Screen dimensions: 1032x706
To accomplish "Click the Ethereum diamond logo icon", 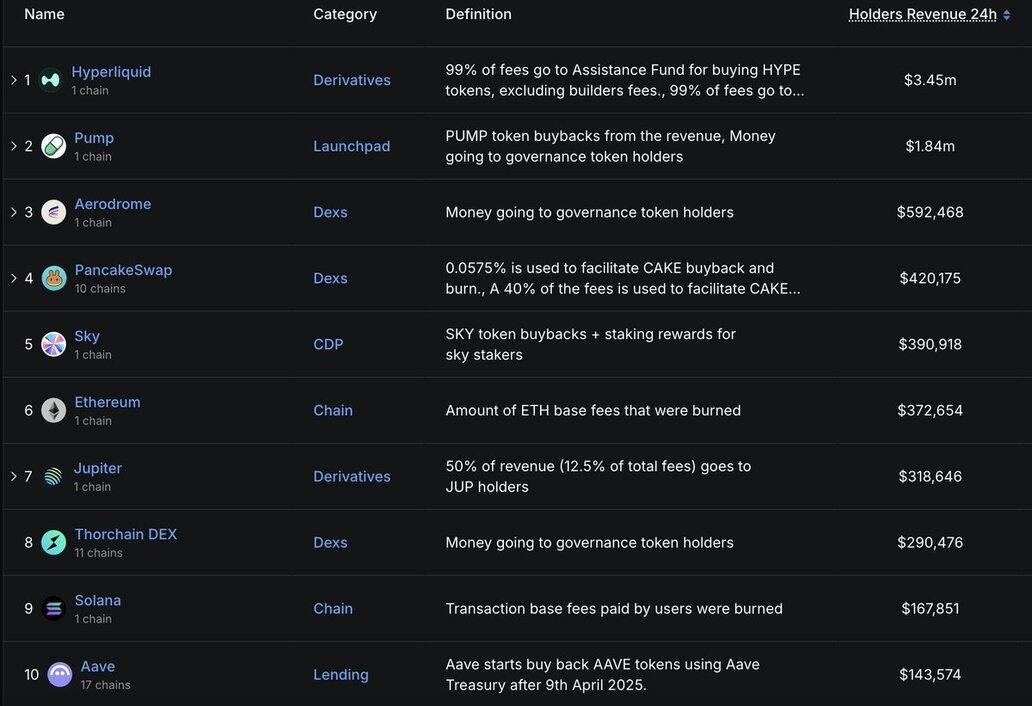I will pyautogui.click(x=54, y=410).
